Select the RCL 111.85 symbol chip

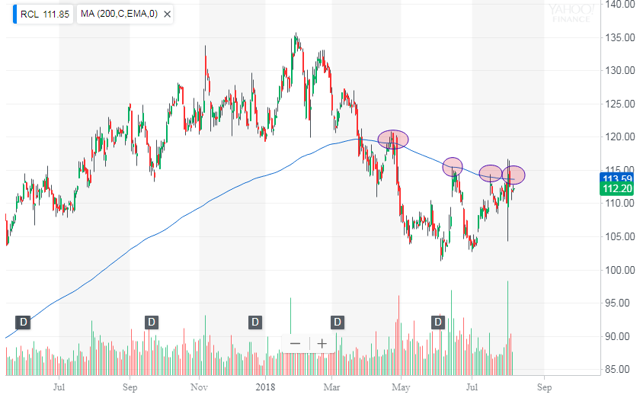[x=43, y=14]
